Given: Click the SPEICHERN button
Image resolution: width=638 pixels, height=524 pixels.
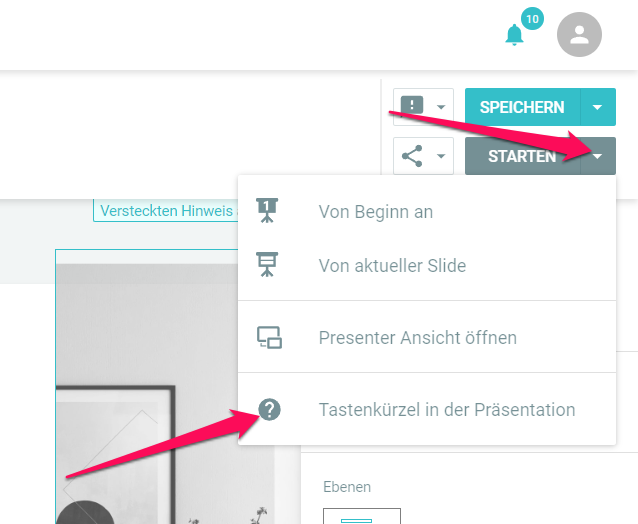Looking at the screenshot, I should pyautogui.click(x=522, y=107).
